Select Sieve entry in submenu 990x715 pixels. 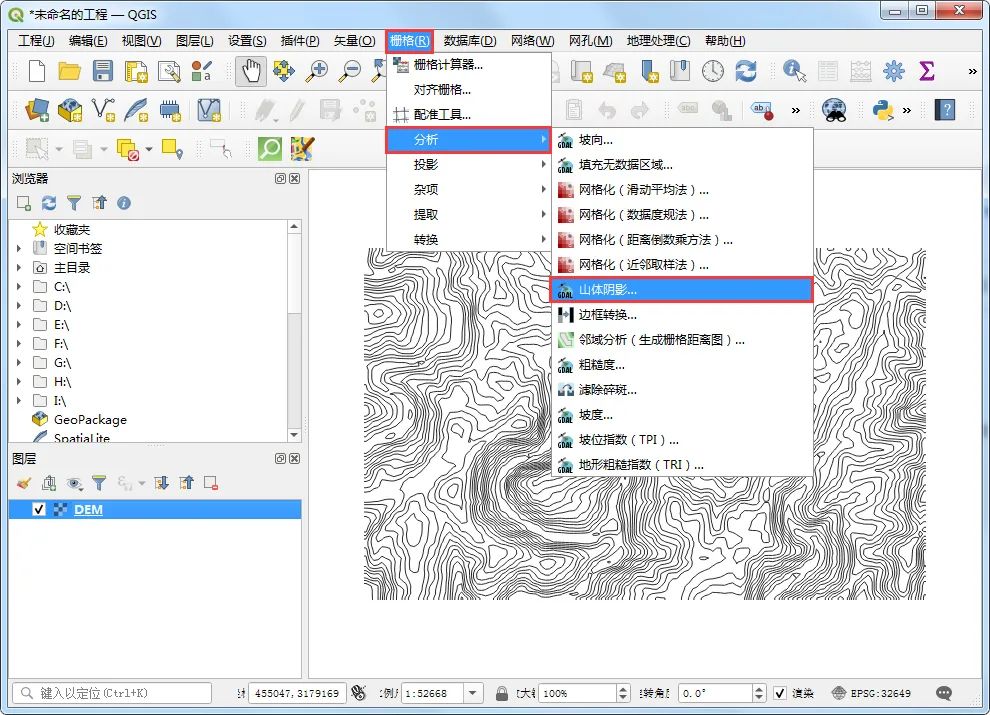pos(681,390)
